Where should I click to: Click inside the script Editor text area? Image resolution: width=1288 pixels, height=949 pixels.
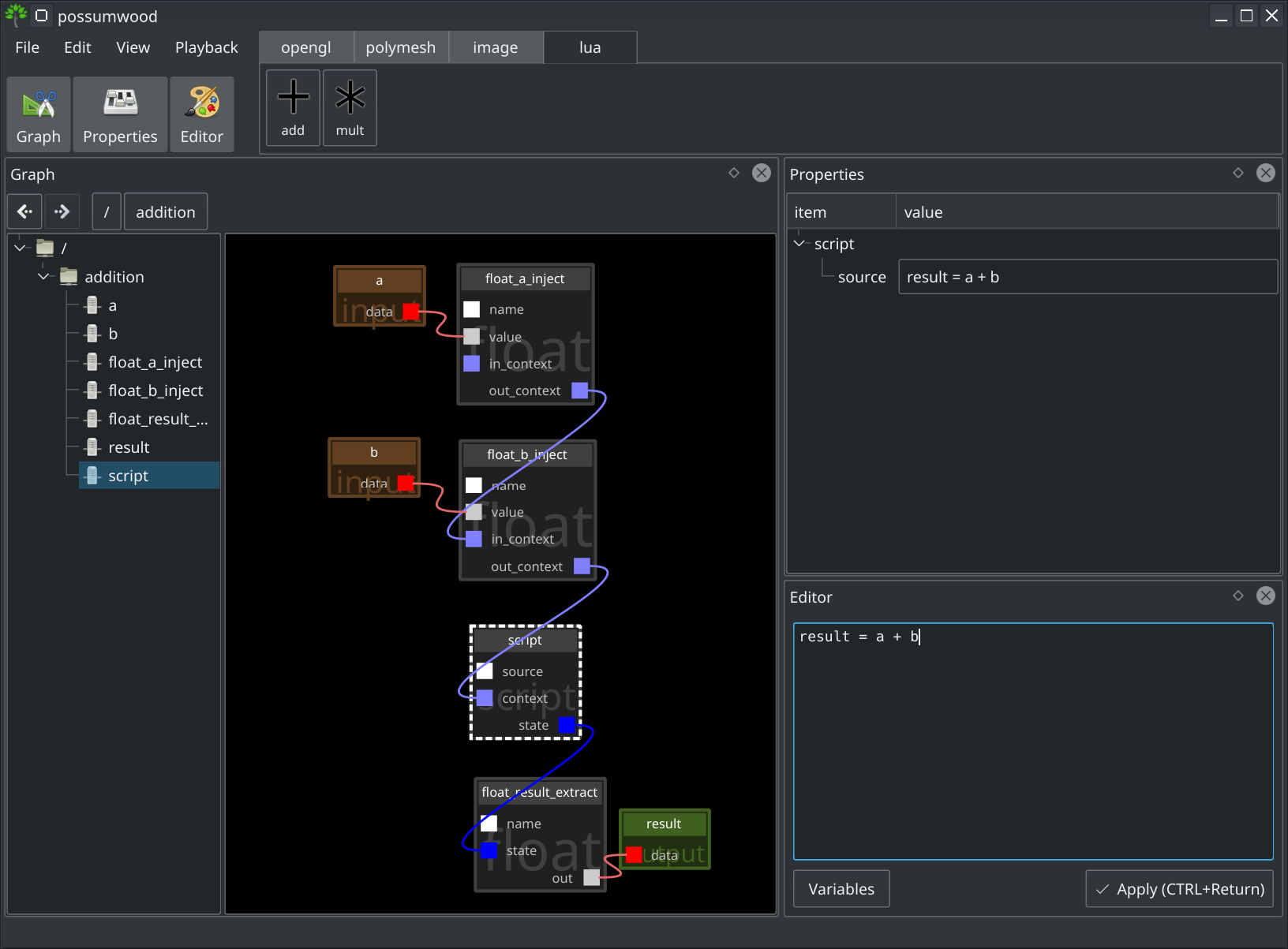pyautogui.click(x=1033, y=742)
